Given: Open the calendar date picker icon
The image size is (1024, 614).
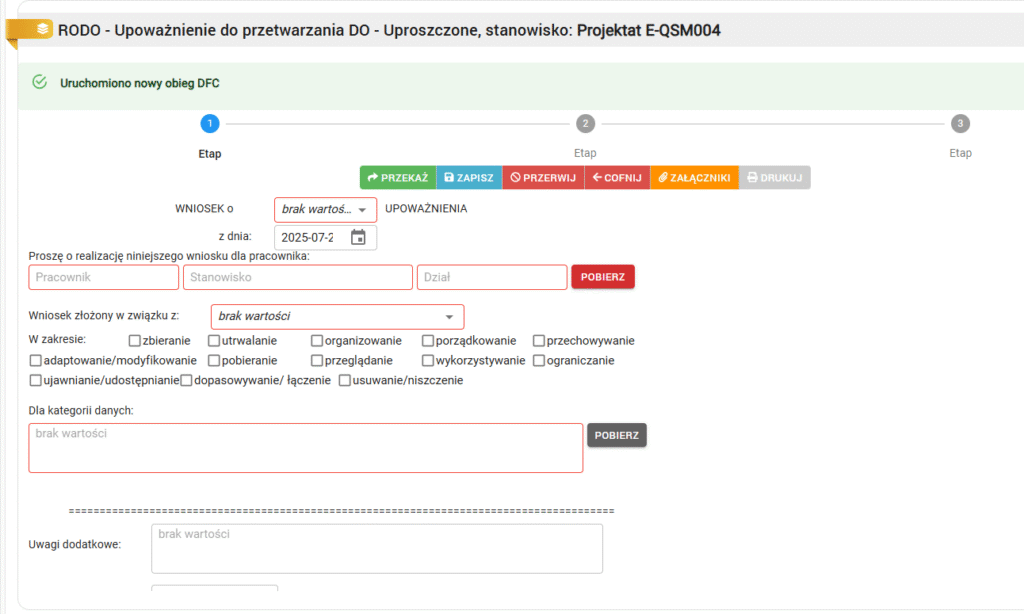Looking at the screenshot, I should (358, 237).
